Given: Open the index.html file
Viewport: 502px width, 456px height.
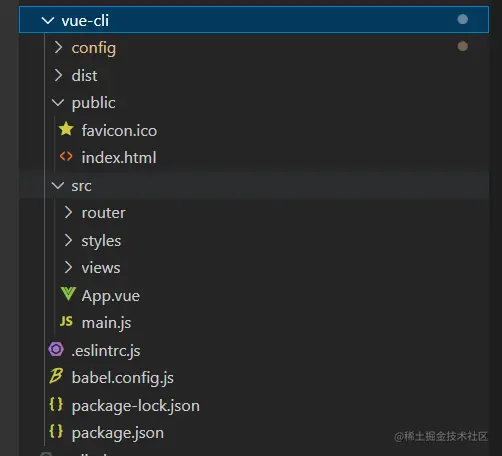Looking at the screenshot, I should [x=119, y=158].
